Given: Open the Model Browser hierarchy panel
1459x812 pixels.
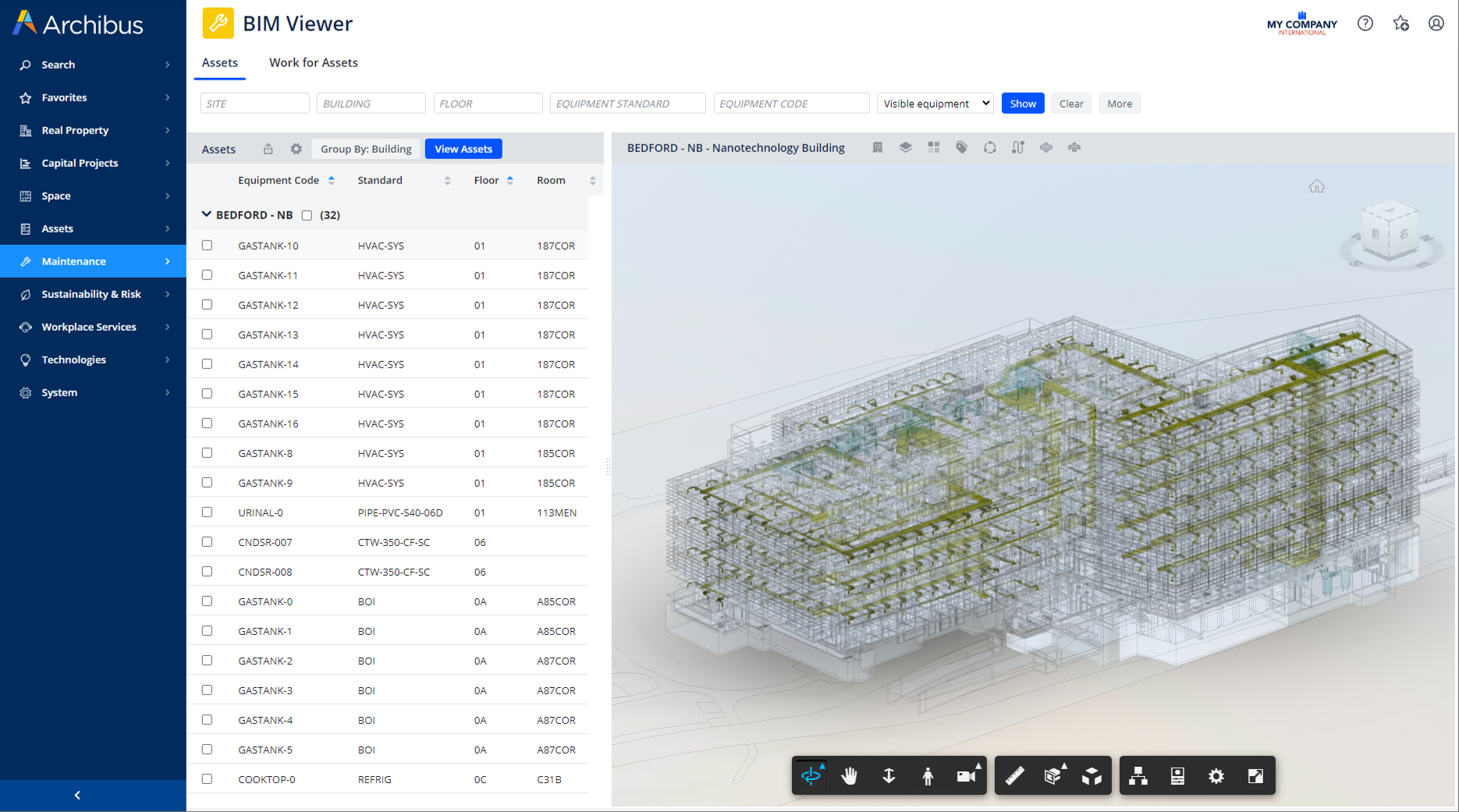Looking at the screenshot, I should coord(1138,775).
